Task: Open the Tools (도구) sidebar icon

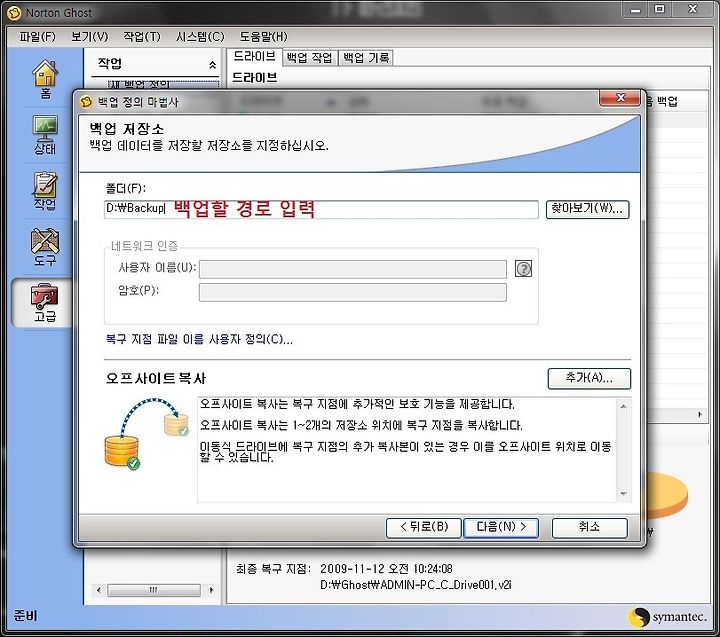Action: [x=45, y=247]
